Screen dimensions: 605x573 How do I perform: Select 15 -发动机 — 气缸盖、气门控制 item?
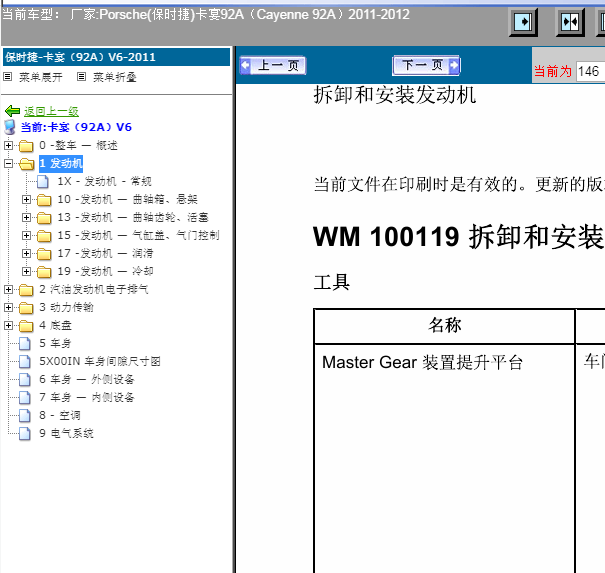click(x=139, y=235)
